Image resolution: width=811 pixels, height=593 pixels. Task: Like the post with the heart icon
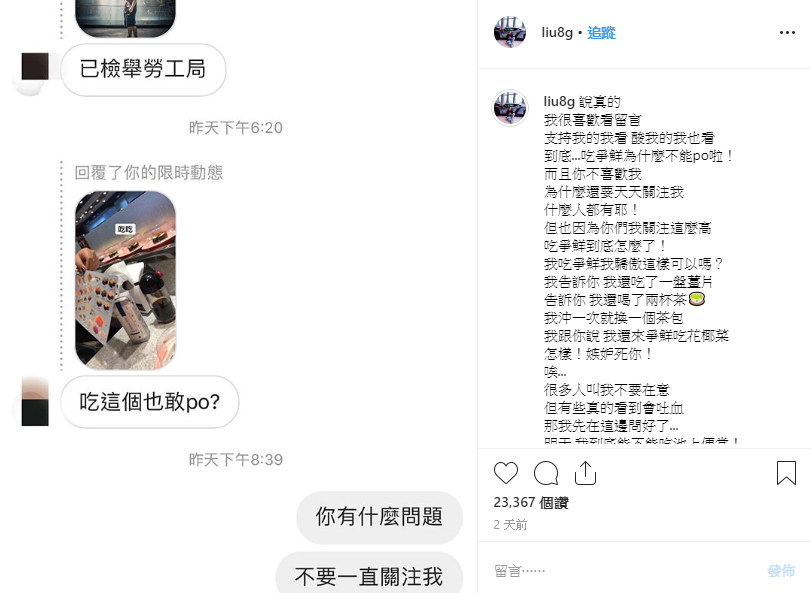click(x=505, y=473)
